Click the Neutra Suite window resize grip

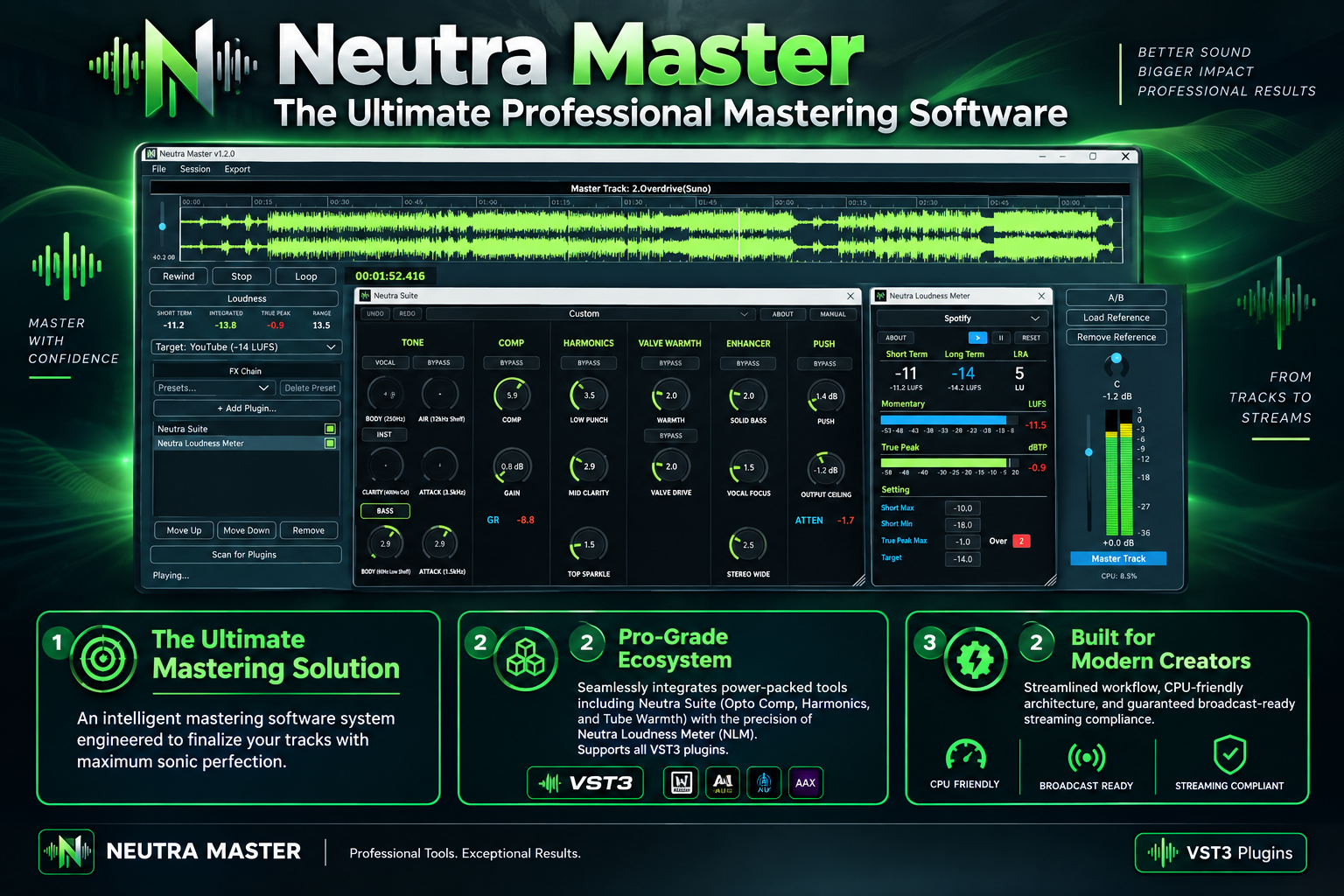click(858, 580)
